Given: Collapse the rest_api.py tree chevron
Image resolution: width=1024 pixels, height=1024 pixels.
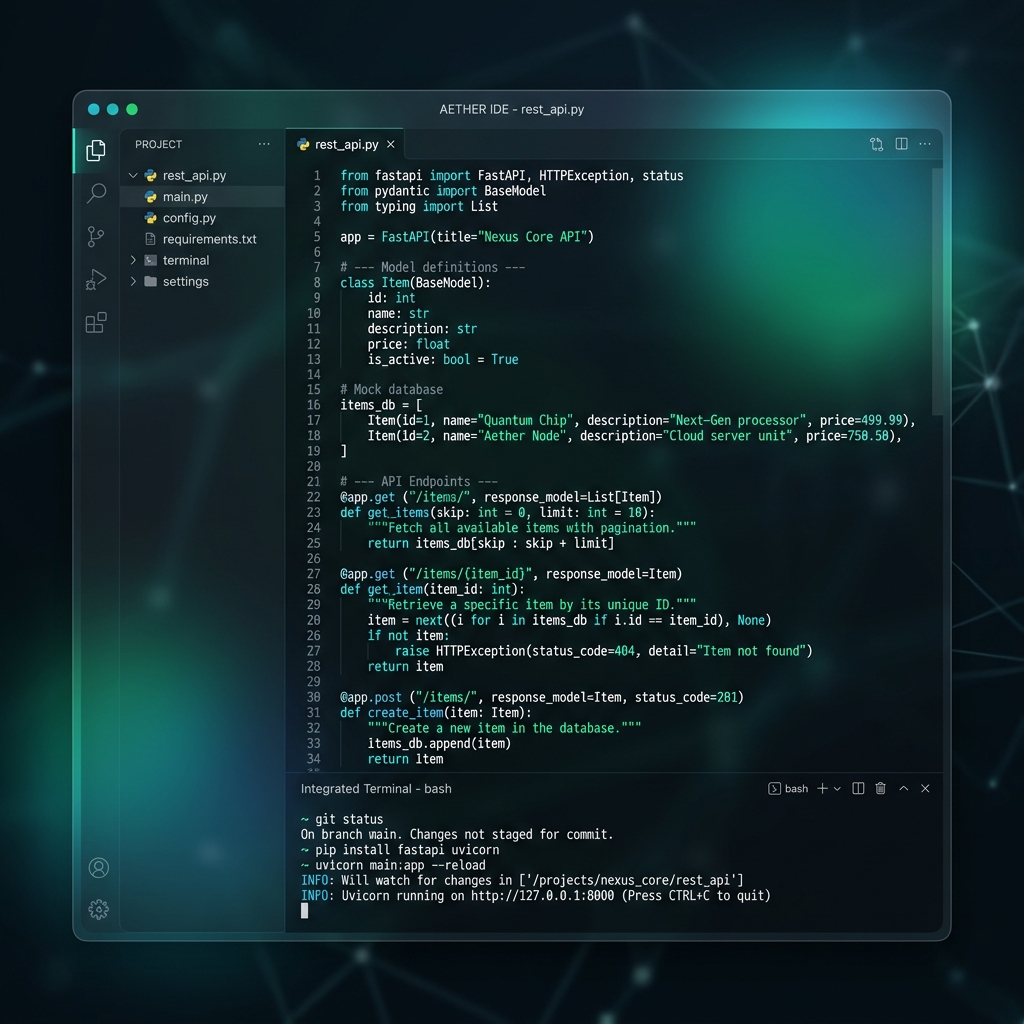Looking at the screenshot, I should (x=133, y=175).
